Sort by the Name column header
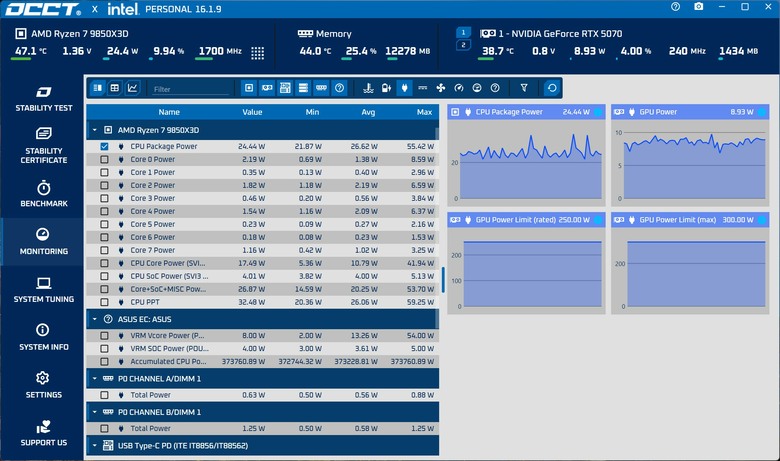780x461 pixels. pyautogui.click(x=169, y=112)
